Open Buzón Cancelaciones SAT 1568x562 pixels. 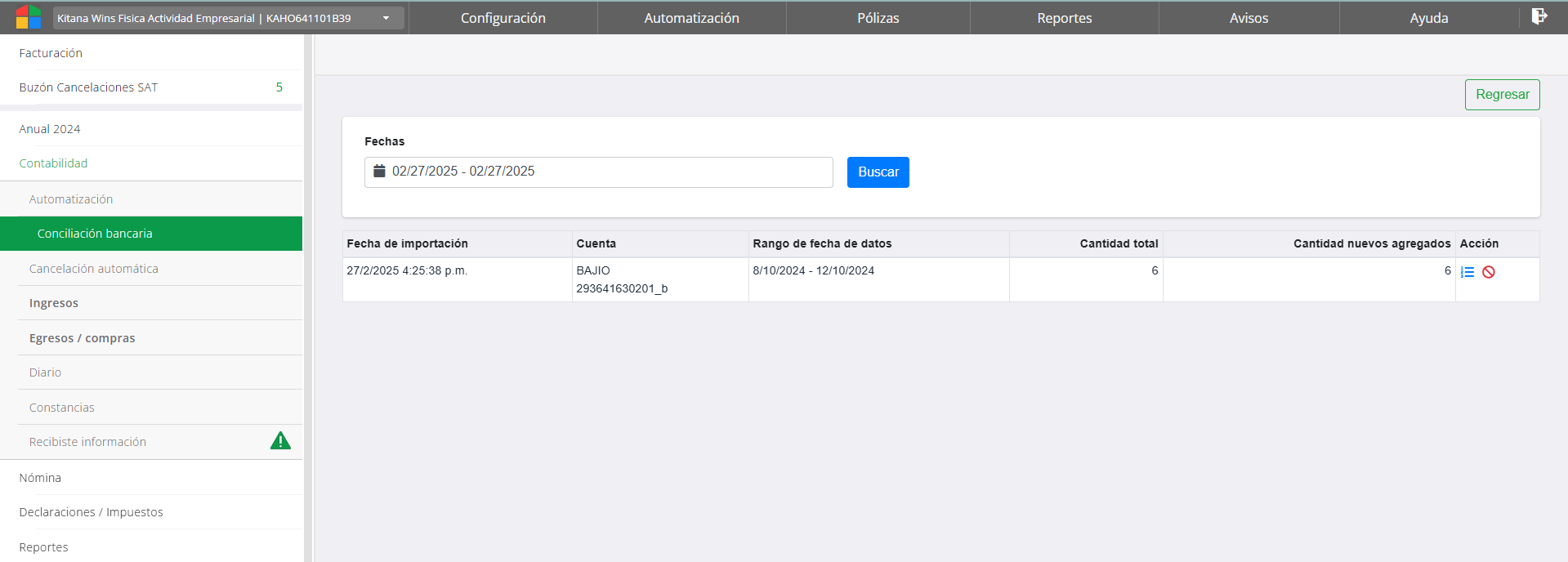(88, 87)
